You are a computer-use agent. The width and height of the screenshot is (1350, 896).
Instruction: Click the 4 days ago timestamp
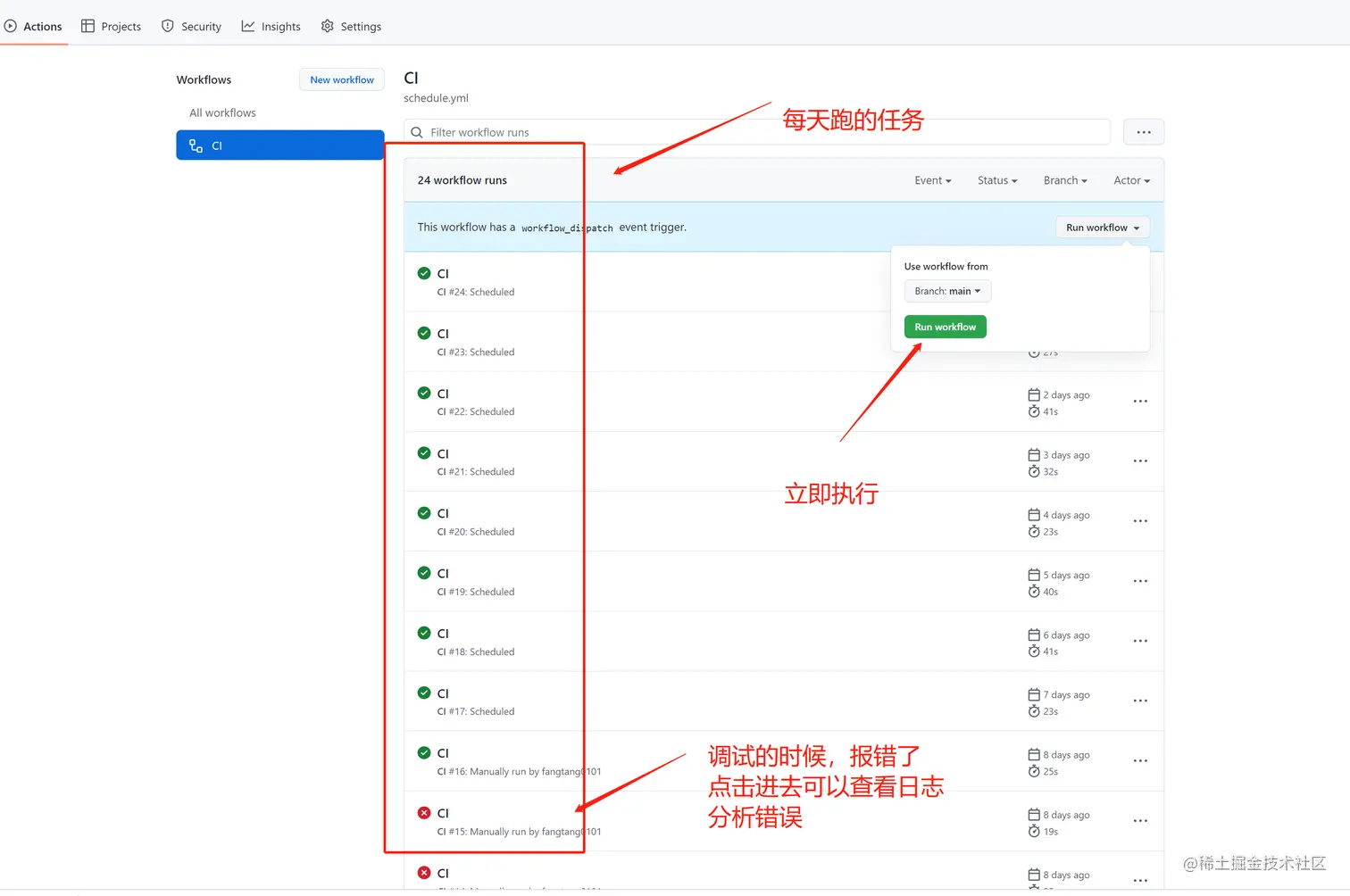click(x=1066, y=515)
